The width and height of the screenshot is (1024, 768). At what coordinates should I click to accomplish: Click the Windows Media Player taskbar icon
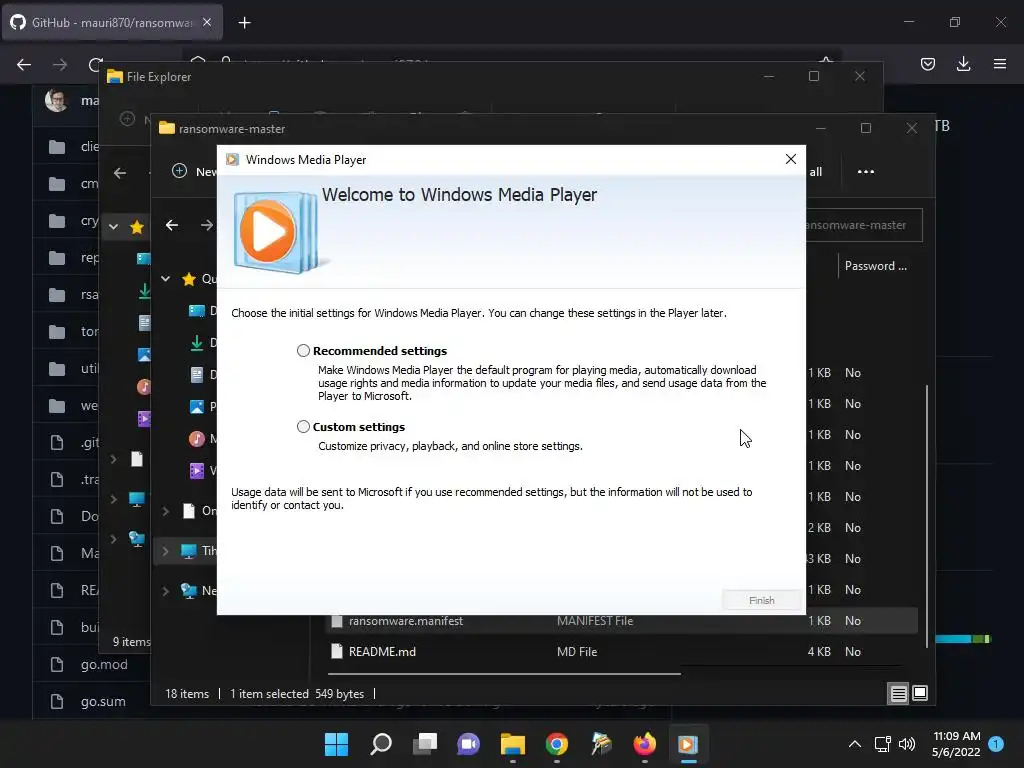pyautogui.click(x=688, y=744)
